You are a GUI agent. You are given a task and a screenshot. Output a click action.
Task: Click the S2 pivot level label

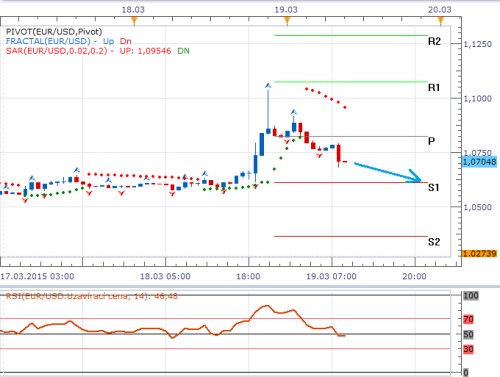(x=434, y=242)
